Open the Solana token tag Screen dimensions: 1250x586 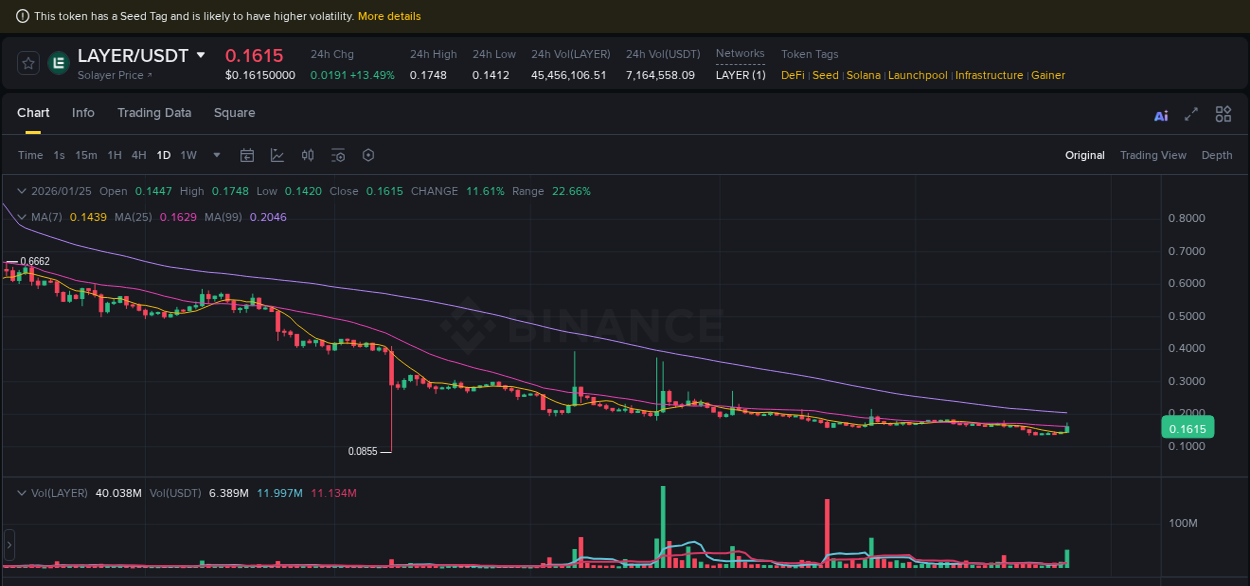[863, 75]
